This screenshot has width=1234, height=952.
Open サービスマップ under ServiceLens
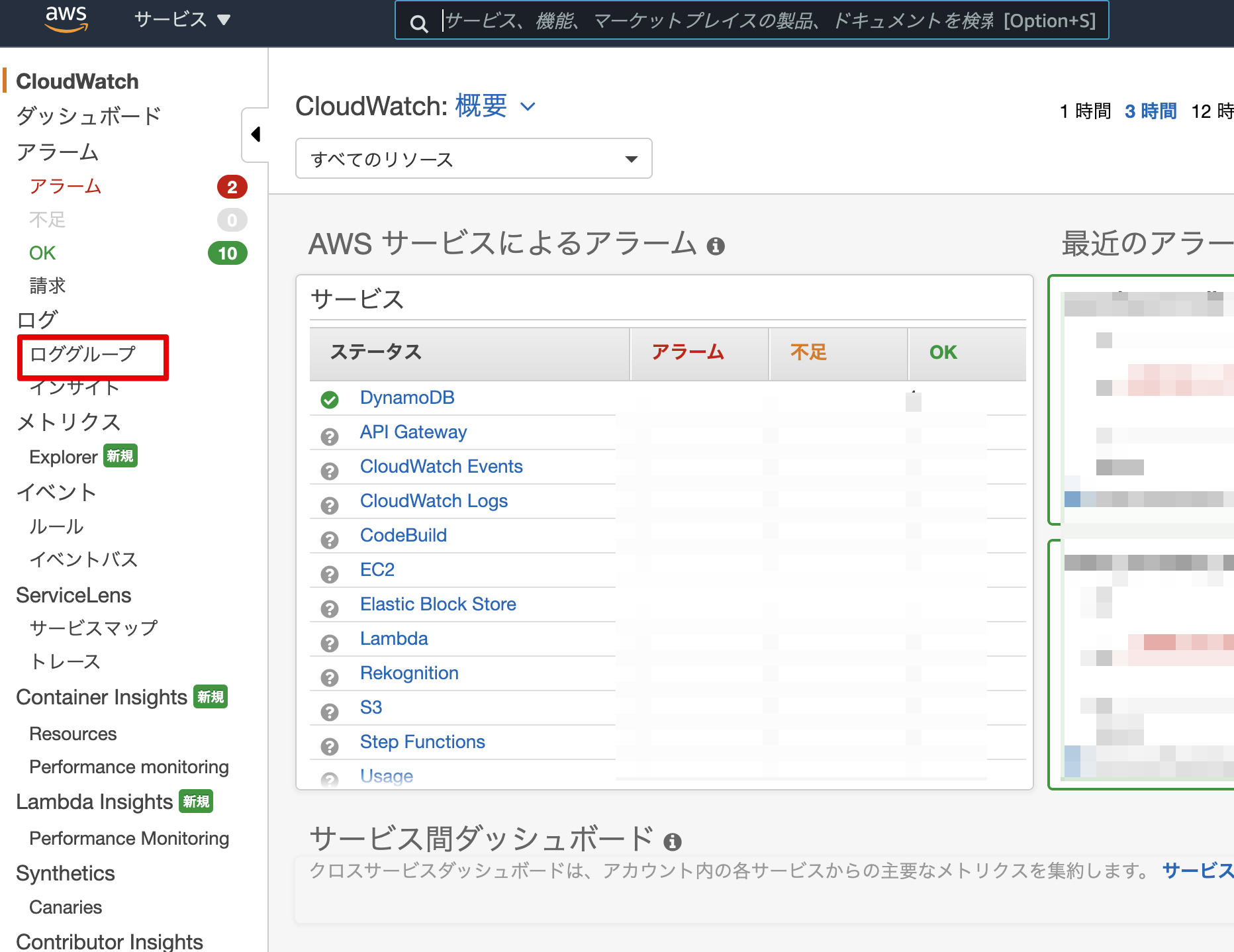[93, 628]
